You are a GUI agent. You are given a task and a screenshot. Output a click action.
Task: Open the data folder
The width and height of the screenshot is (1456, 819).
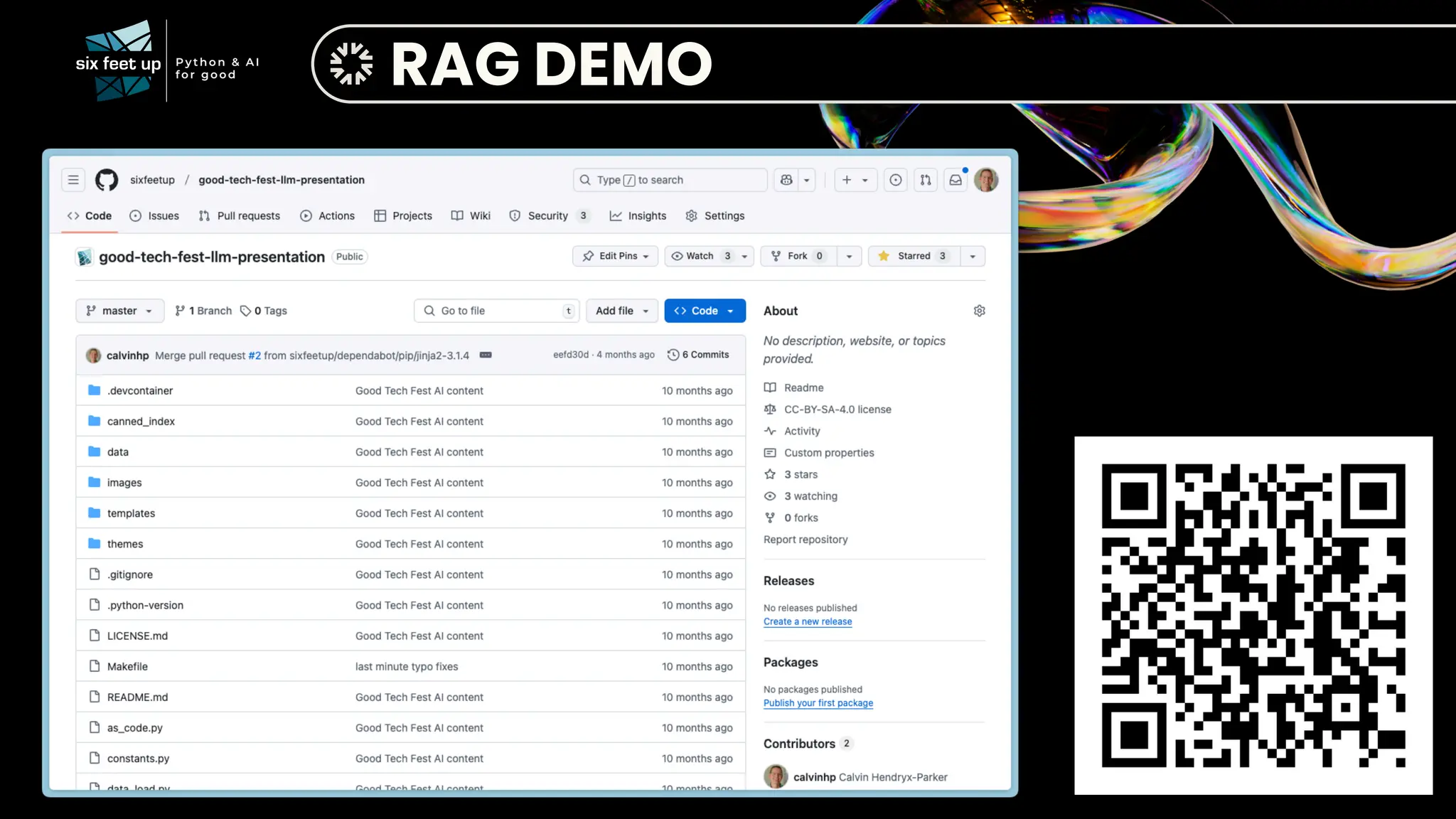click(118, 451)
